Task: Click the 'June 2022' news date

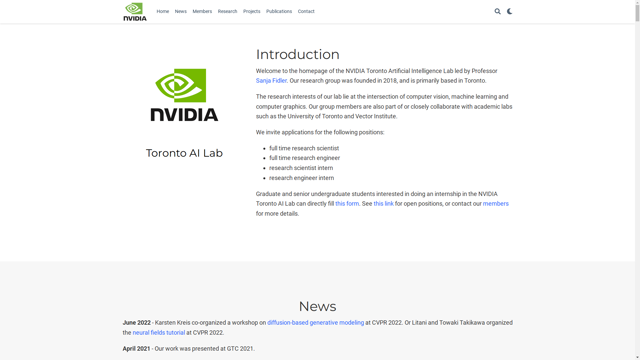Action: pos(136,322)
